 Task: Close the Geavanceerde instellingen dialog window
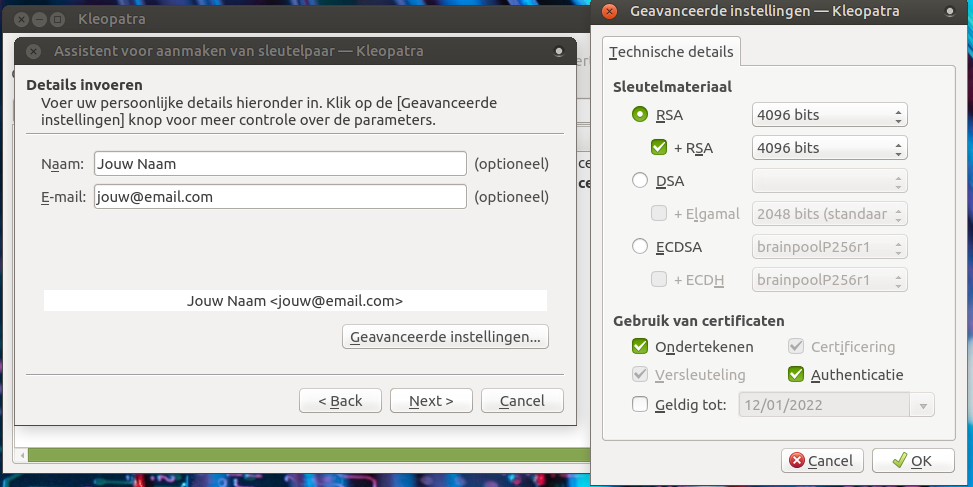click(x=610, y=12)
